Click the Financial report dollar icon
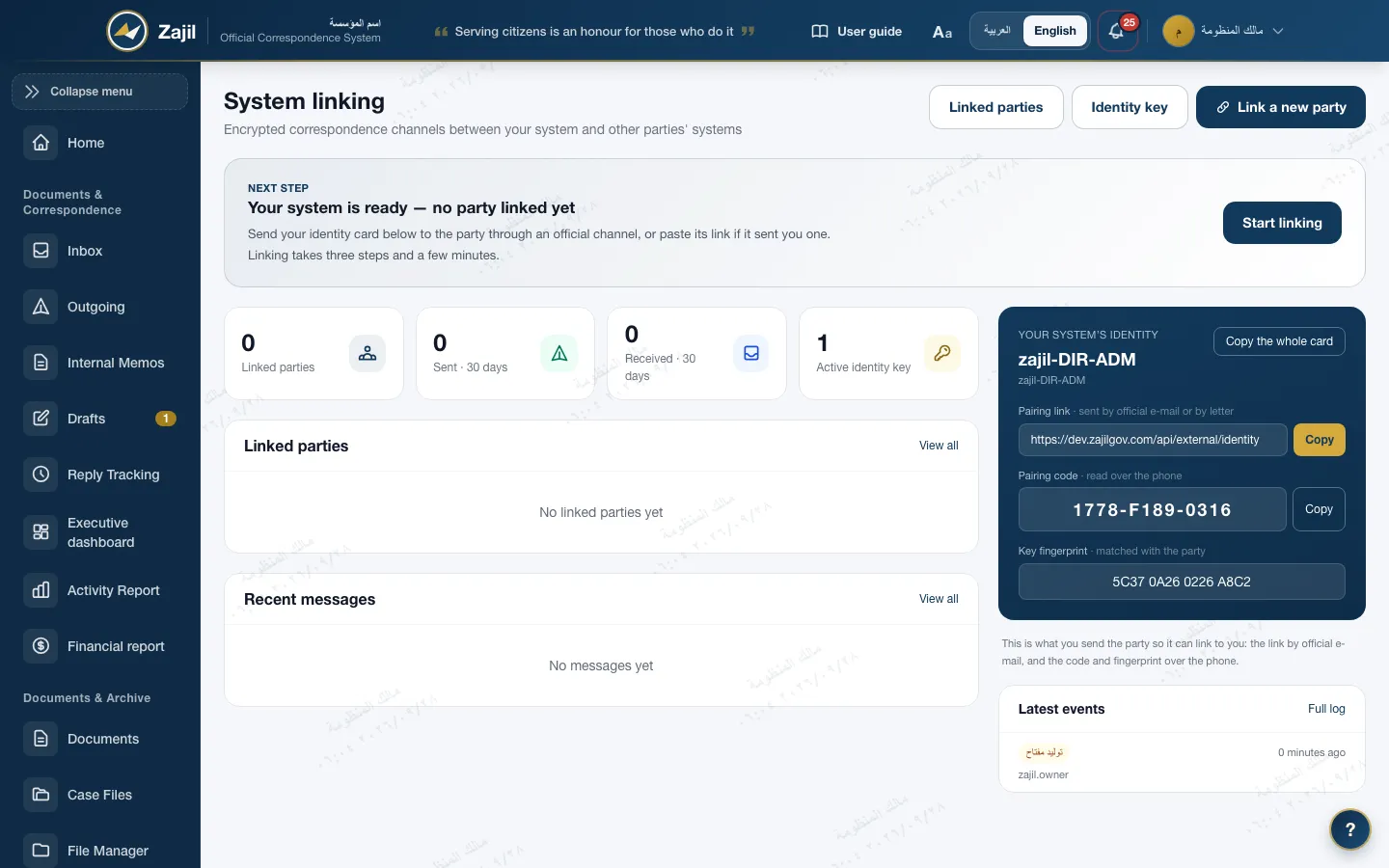 coord(41,646)
